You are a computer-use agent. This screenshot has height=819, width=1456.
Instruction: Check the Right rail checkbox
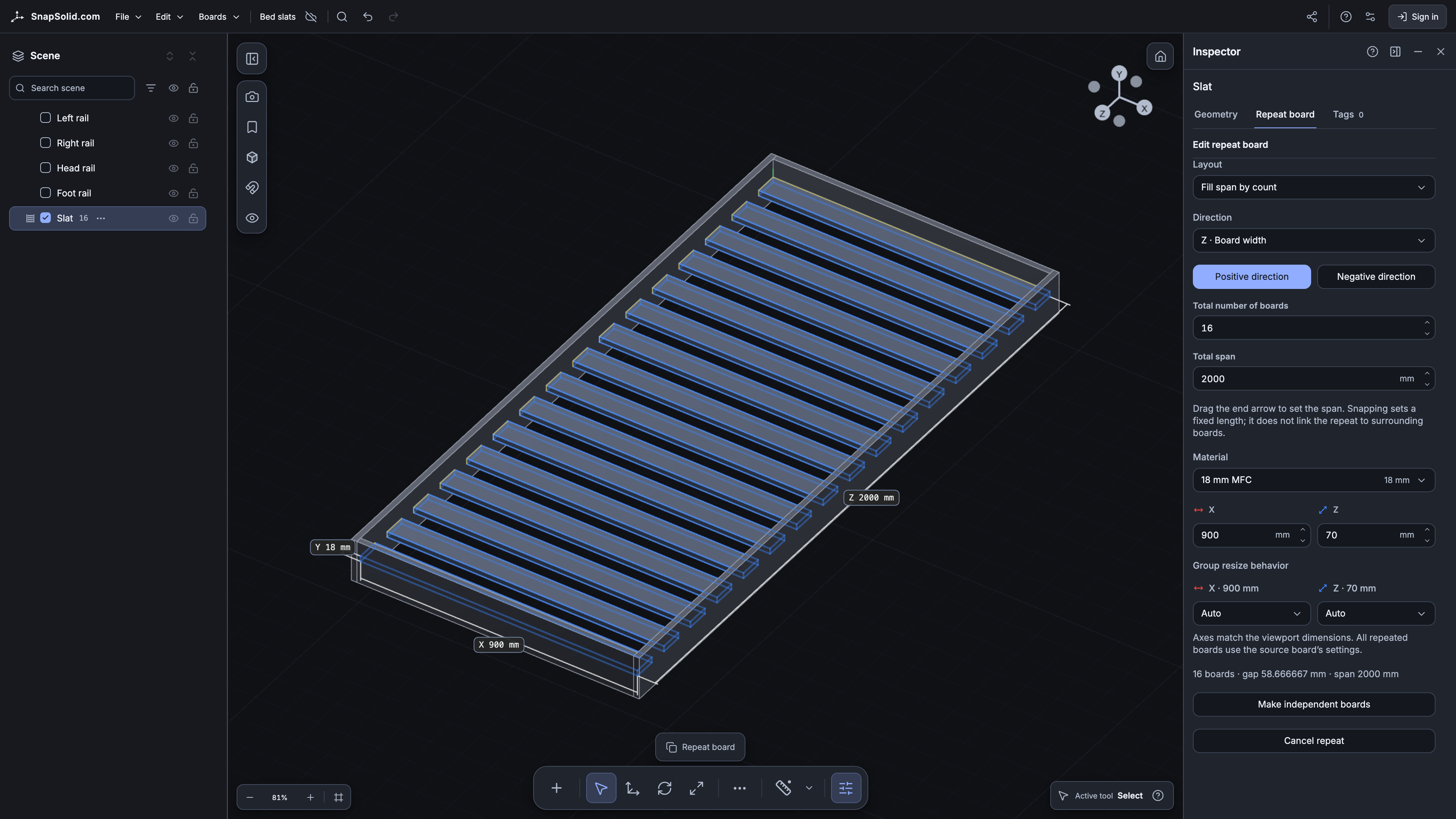(x=46, y=143)
